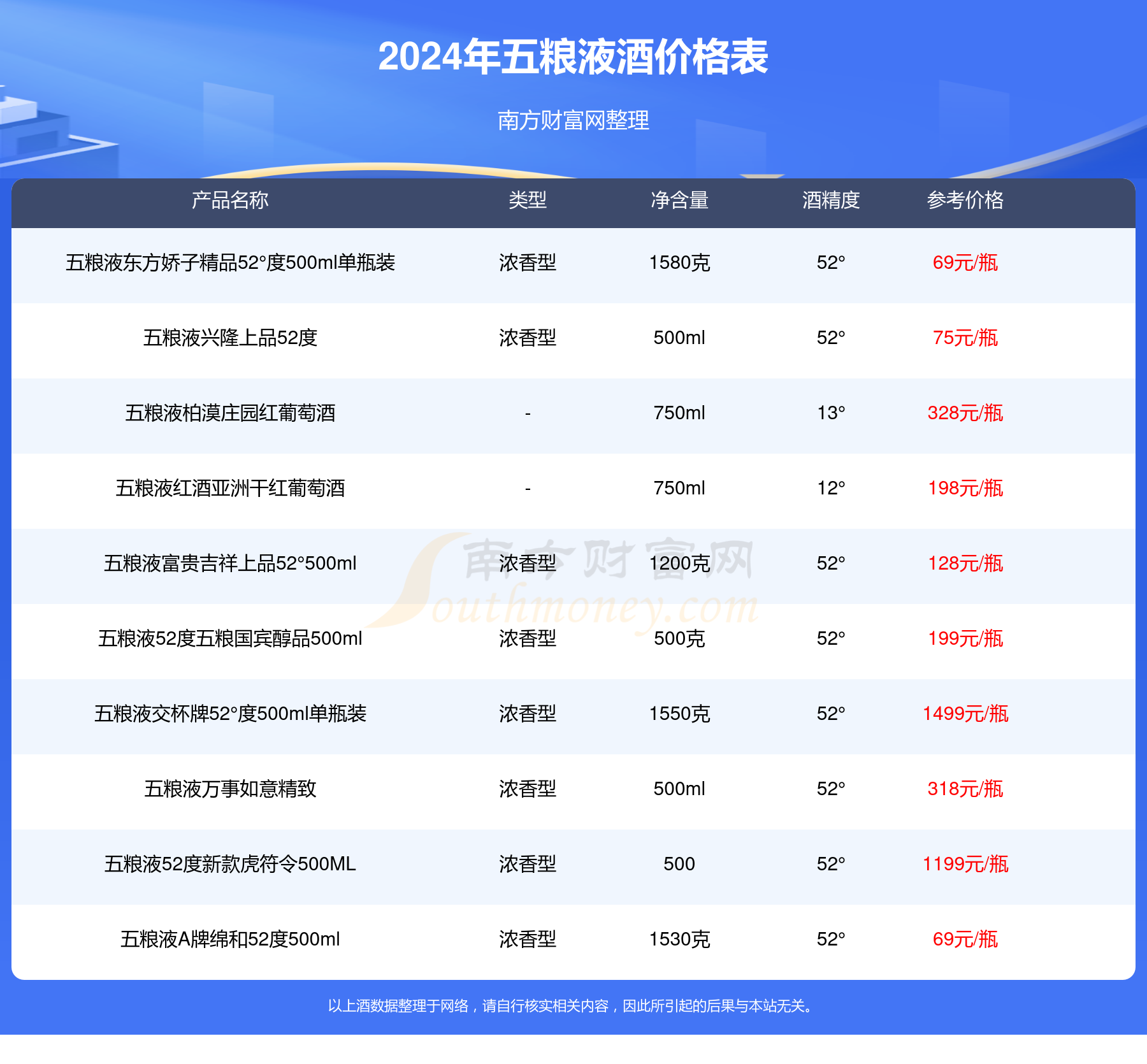Select 五粮液52度五粮国宾醇品500ml product name
Image resolution: width=1147 pixels, height=1064 pixels.
[x=230, y=638]
